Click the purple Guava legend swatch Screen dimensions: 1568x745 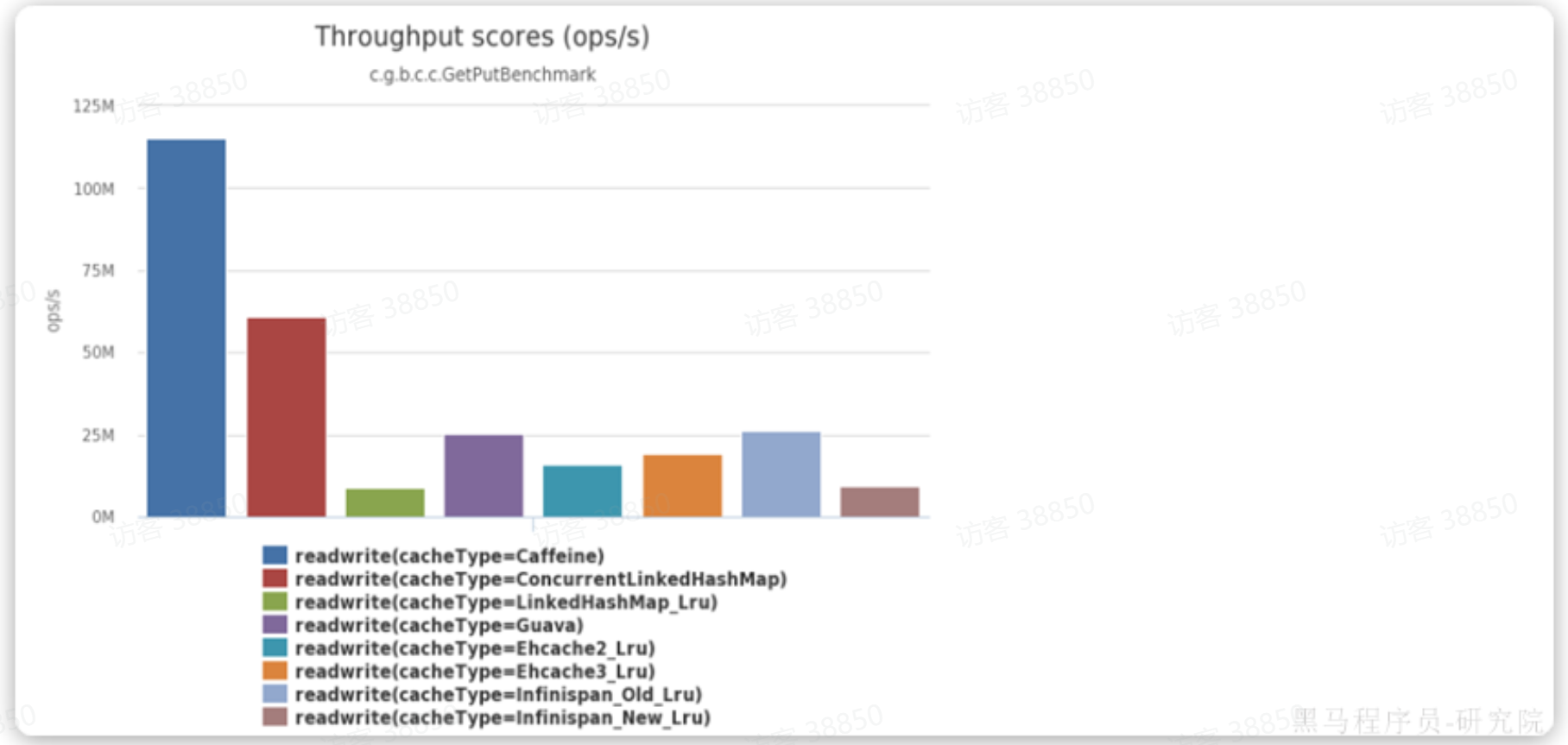tap(275, 624)
